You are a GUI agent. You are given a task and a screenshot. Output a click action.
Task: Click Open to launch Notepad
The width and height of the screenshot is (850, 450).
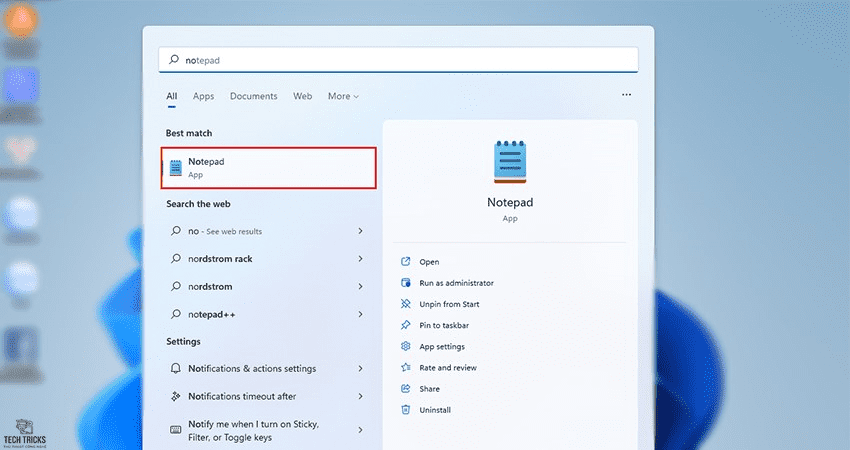[x=429, y=262]
